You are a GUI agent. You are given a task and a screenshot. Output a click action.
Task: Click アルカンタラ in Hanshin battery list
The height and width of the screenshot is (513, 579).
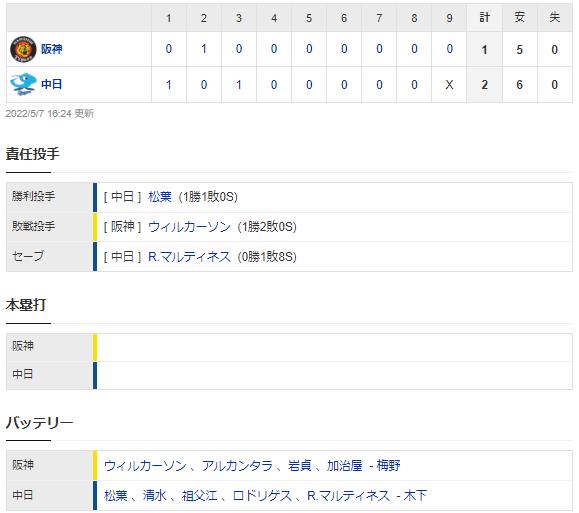click(x=237, y=466)
